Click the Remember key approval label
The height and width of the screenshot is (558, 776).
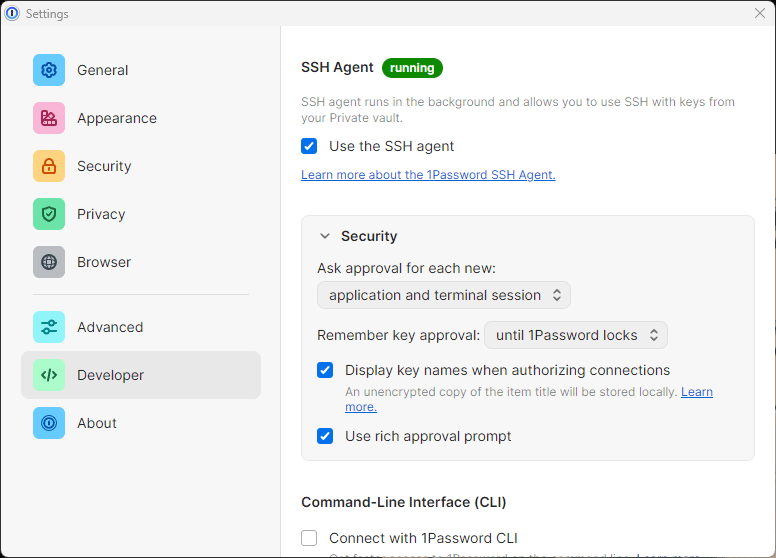tap(398, 335)
